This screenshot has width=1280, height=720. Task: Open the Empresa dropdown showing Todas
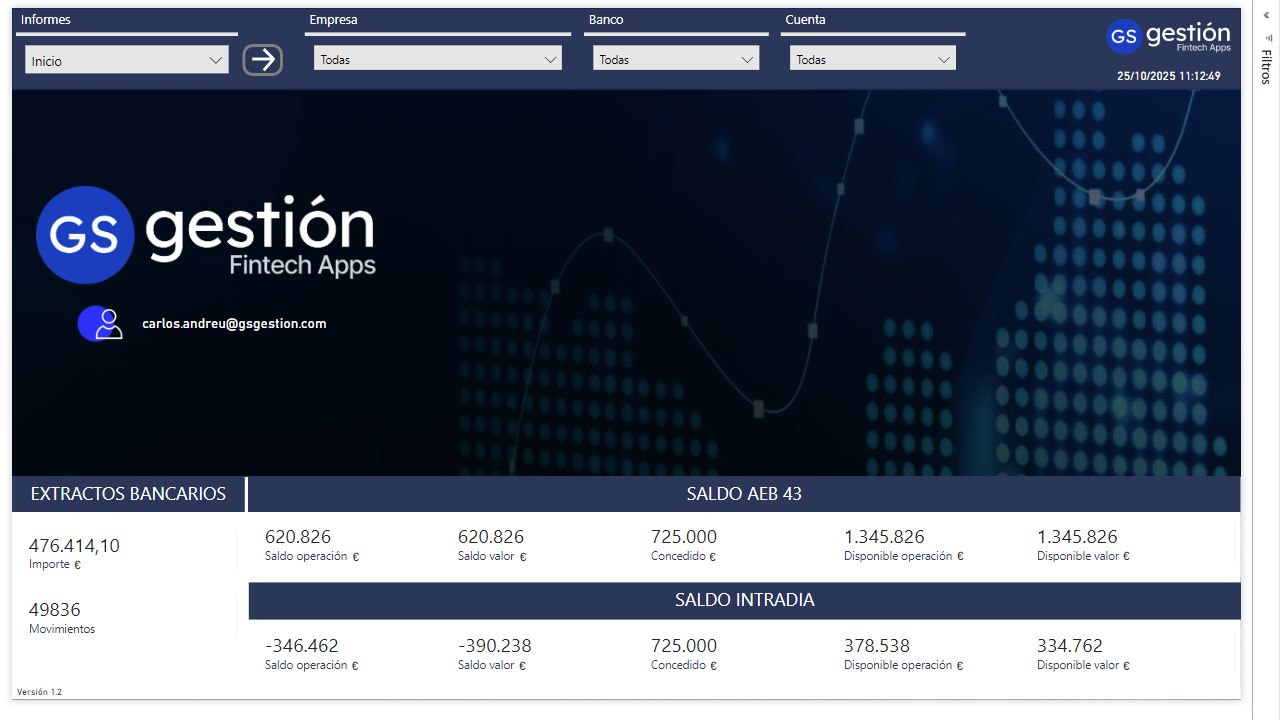pos(438,59)
